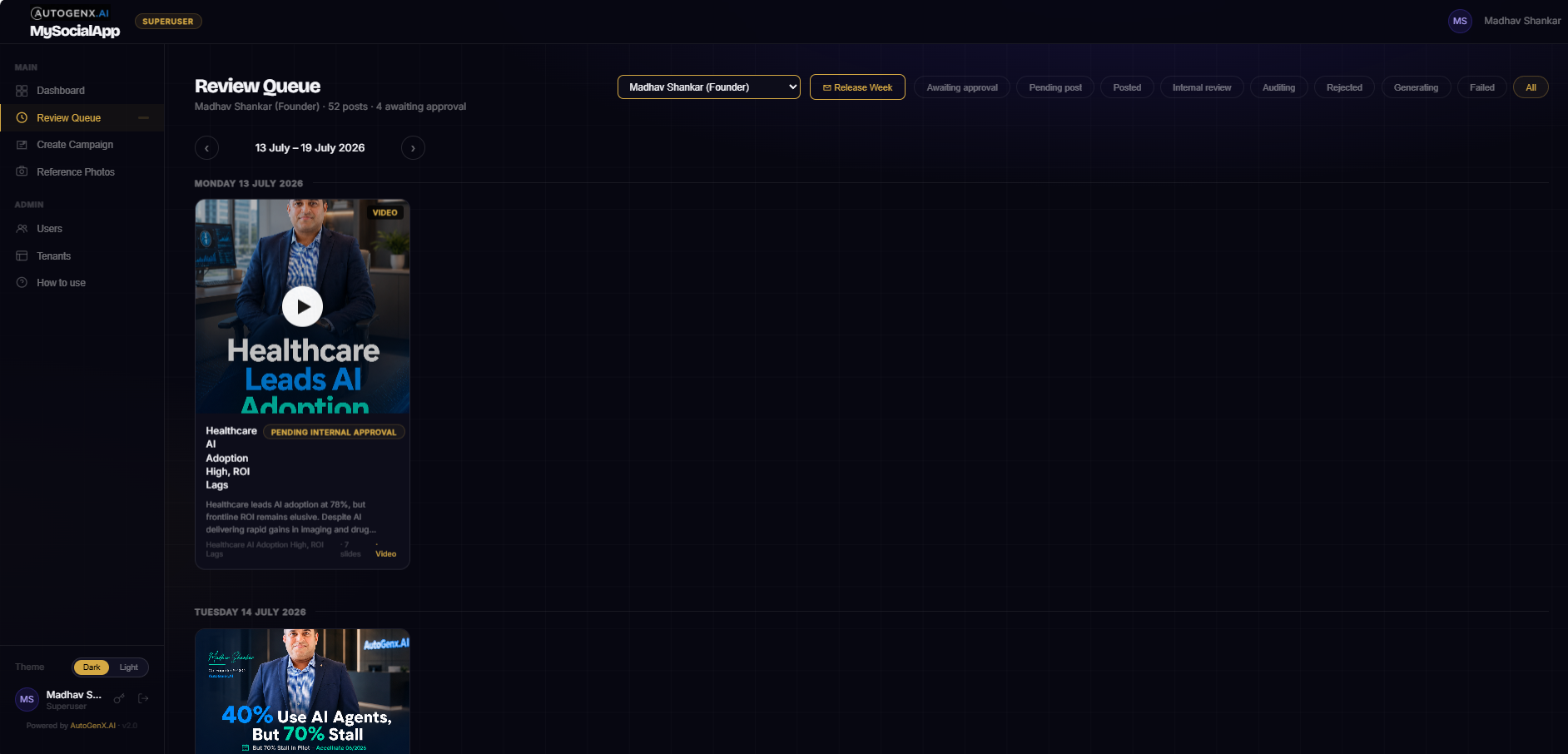Open the 40% Use AI Agents post thumbnail
This screenshot has width=1568, height=754.
tap(302, 692)
